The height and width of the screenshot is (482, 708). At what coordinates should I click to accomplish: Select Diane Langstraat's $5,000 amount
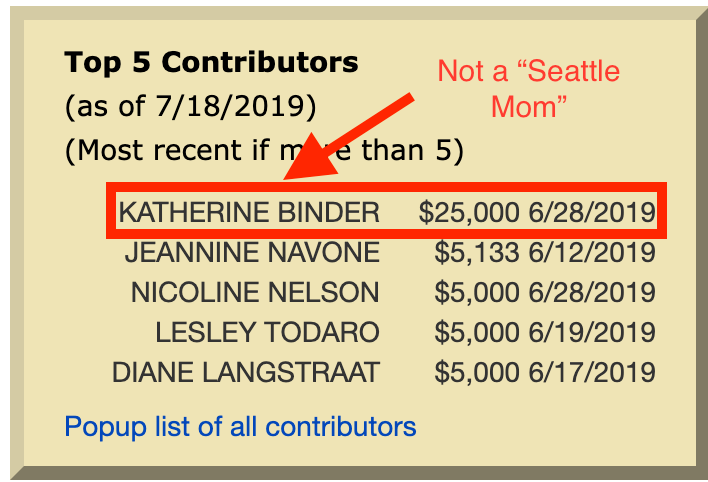coord(477,372)
